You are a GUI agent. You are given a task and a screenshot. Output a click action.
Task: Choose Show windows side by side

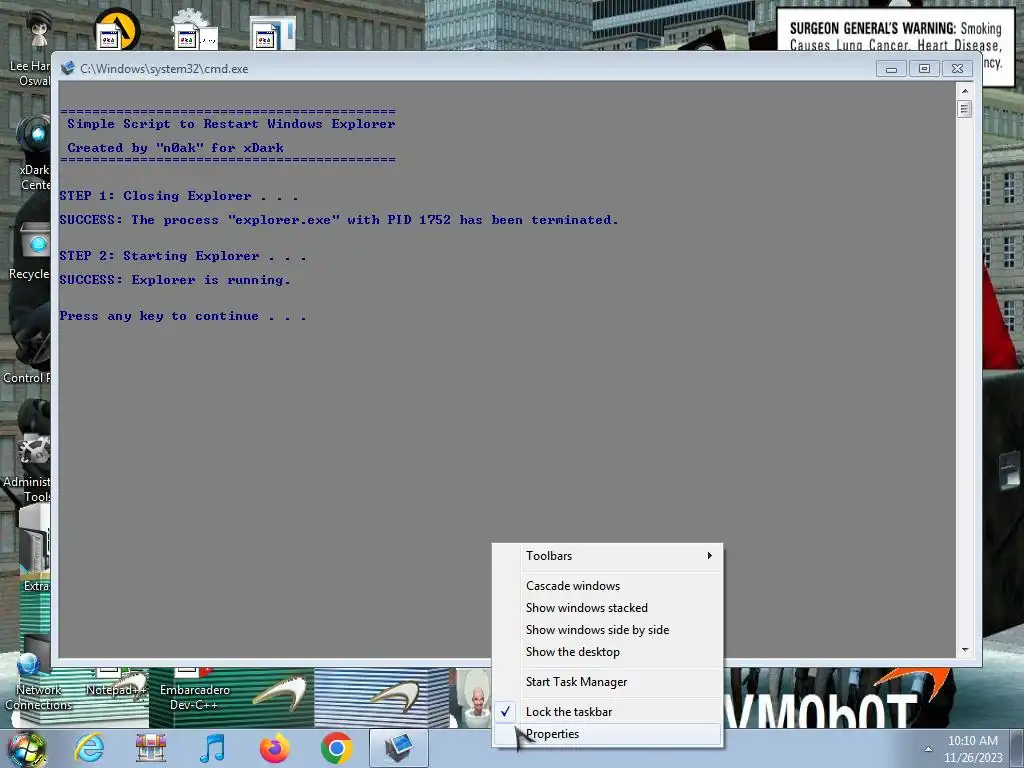point(607,630)
